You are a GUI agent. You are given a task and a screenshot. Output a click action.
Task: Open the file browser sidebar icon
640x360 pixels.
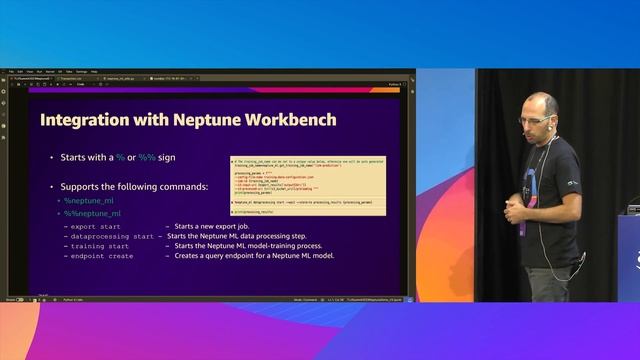tap(3, 80)
